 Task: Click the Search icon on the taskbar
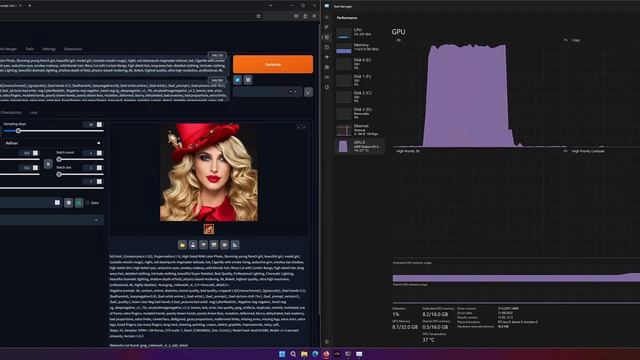click(293, 354)
